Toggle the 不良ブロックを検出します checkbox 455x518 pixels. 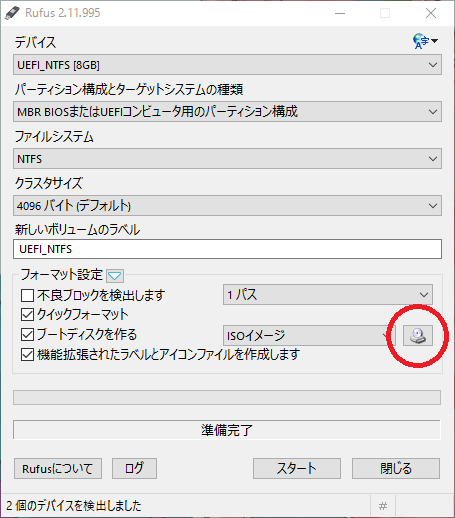pos(27,295)
